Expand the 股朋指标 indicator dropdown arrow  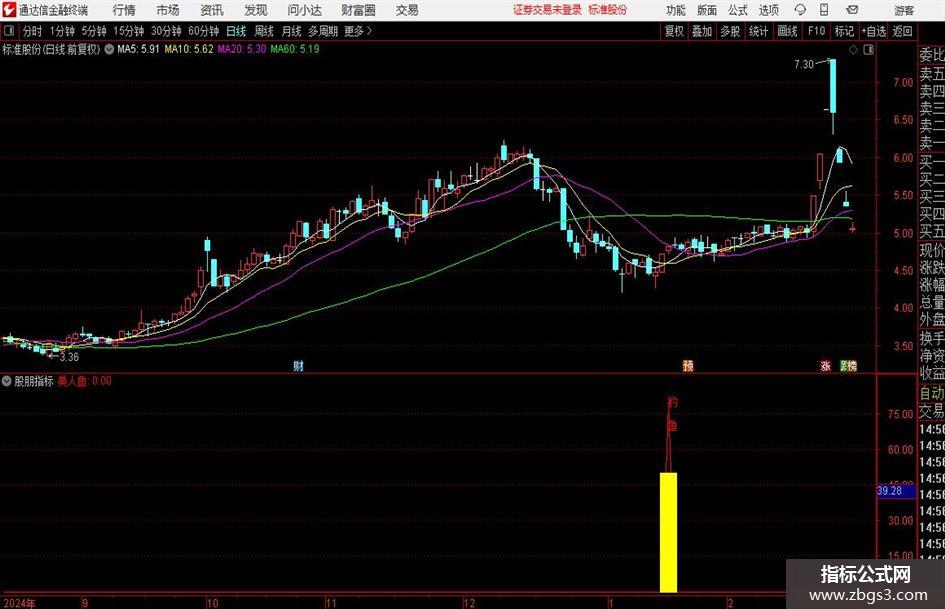point(7,381)
